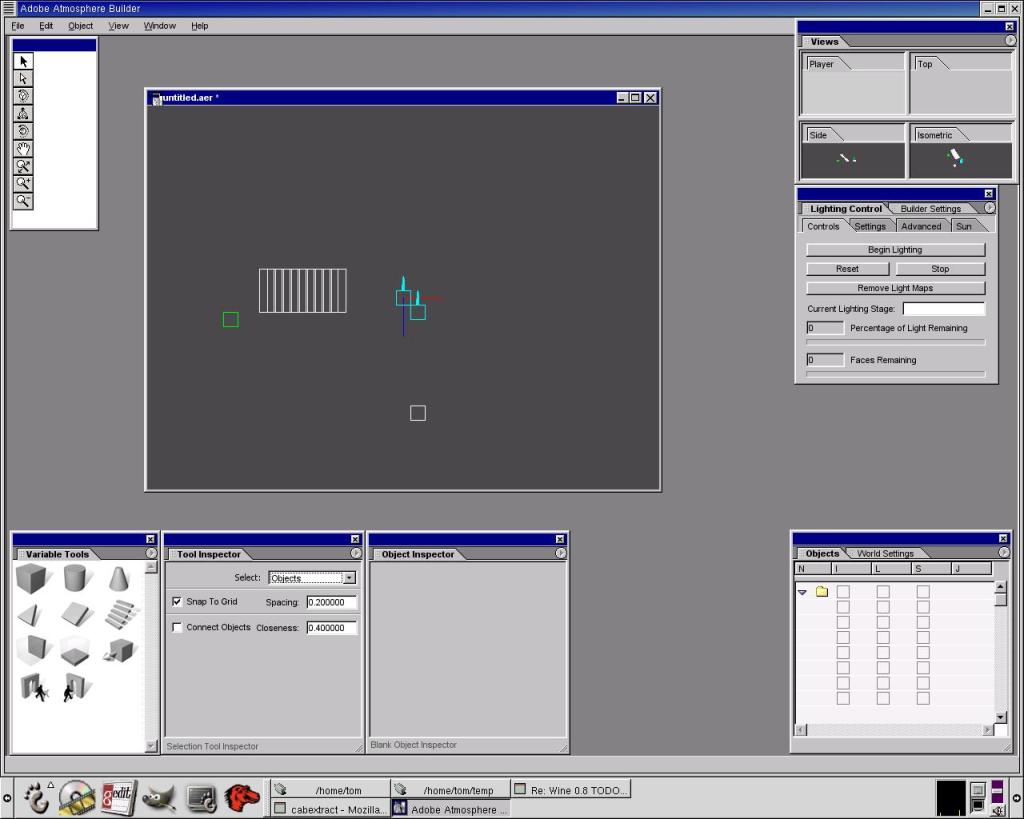Click the Stop lighting button
The height and width of the screenshot is (819, 1024).
pos(940,268)
